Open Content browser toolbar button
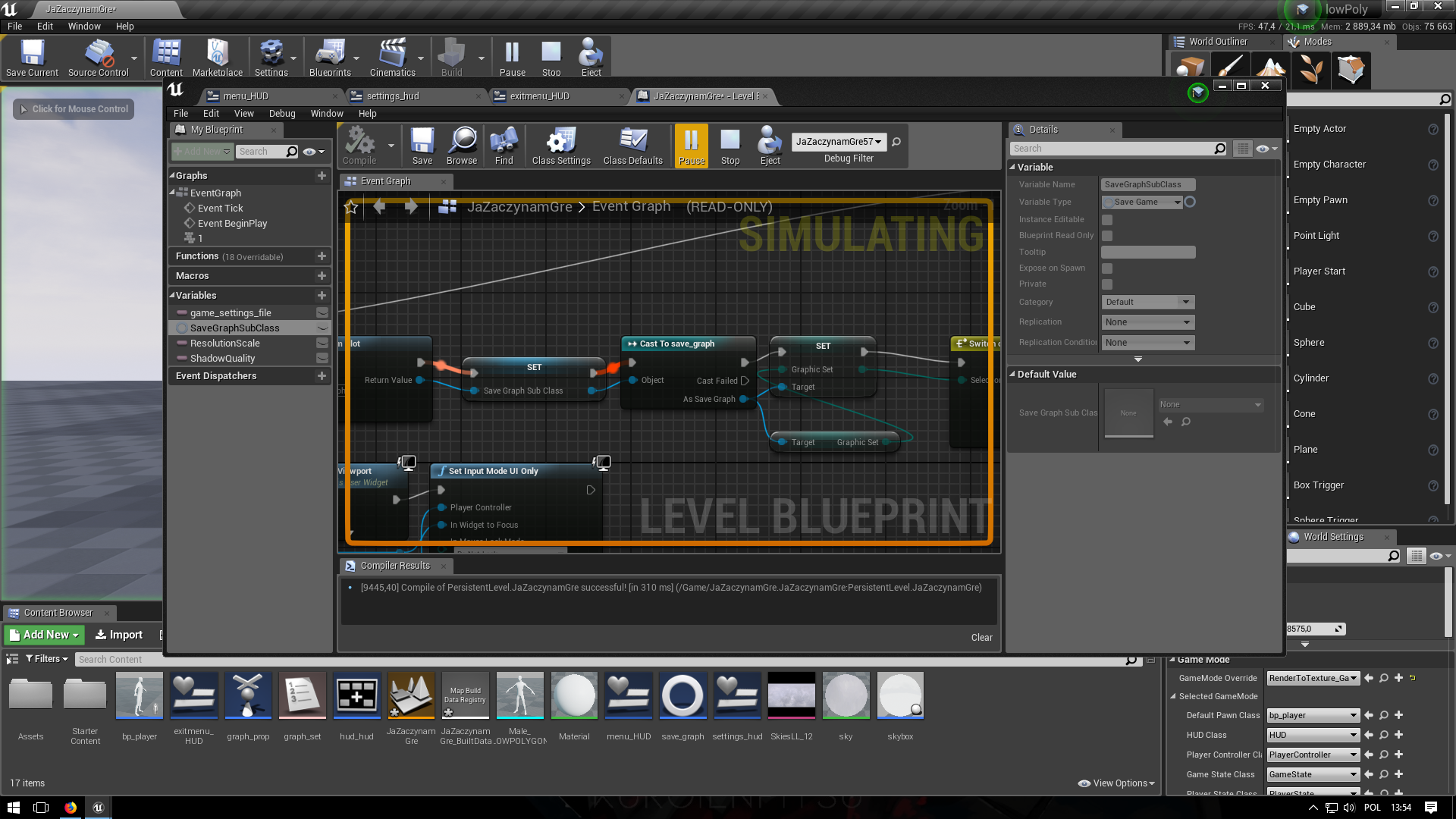The height and width of the screenshot is (819, 1456). tap(166, 58)
